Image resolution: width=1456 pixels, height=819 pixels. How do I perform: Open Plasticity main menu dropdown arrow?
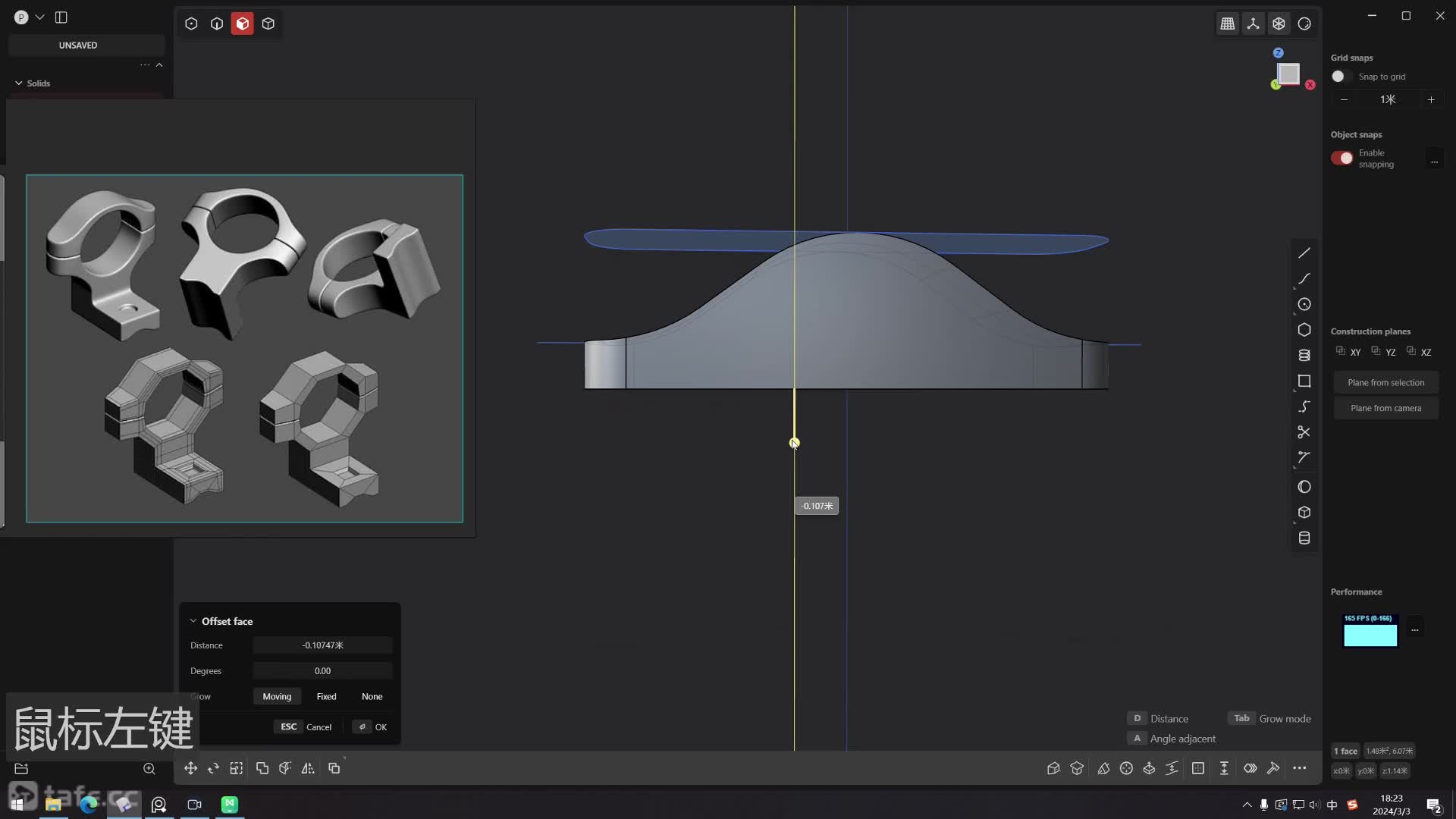[x=39, y=17]
